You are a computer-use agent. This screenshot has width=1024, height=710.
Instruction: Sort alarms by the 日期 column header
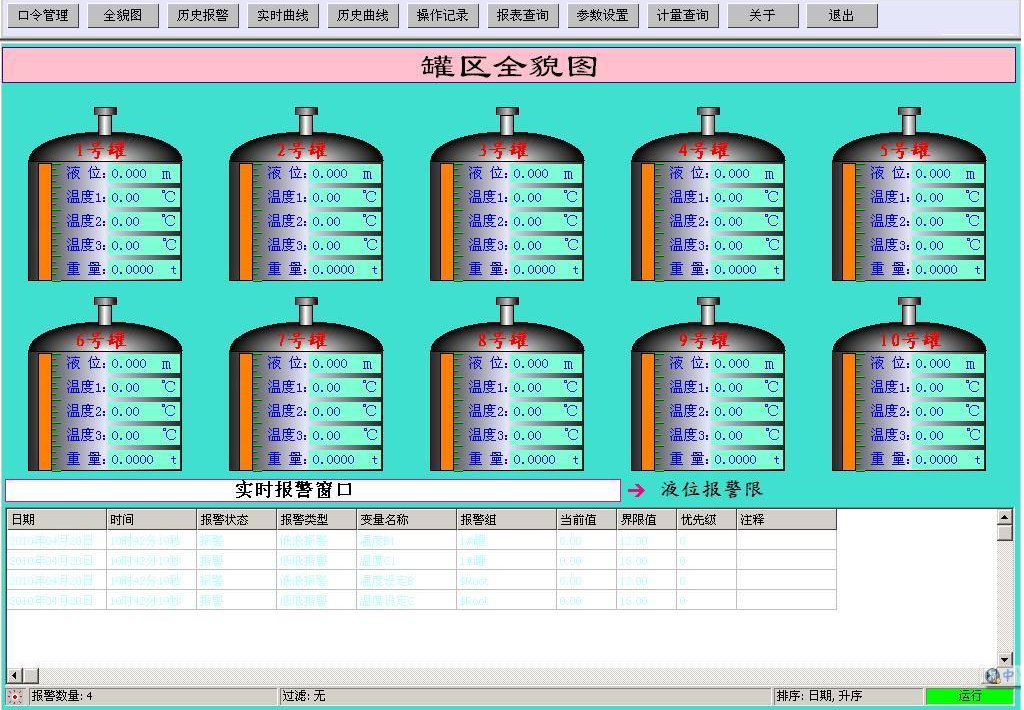[56, 520]
